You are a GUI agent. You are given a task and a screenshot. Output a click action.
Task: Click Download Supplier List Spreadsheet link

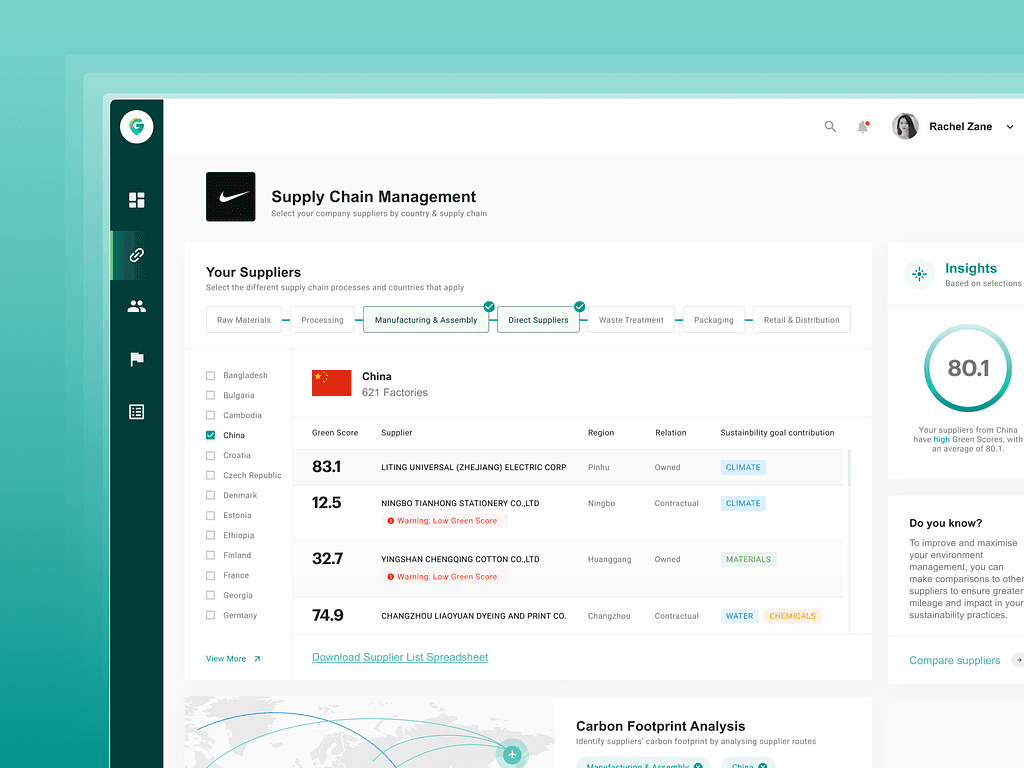click(400, 657)
